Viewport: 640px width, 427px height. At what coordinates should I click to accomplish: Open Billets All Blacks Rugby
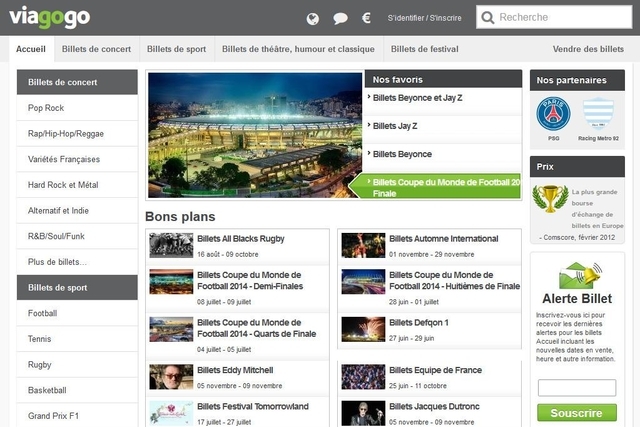[241, 239]
